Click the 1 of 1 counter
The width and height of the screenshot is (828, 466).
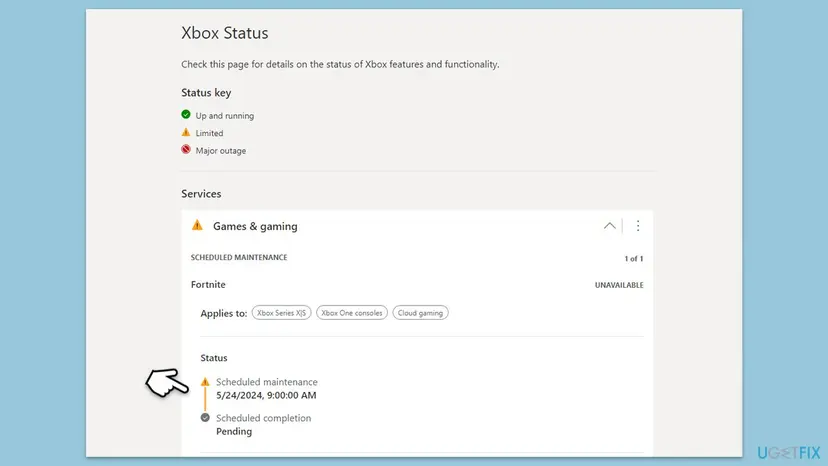tap(634, 258)
